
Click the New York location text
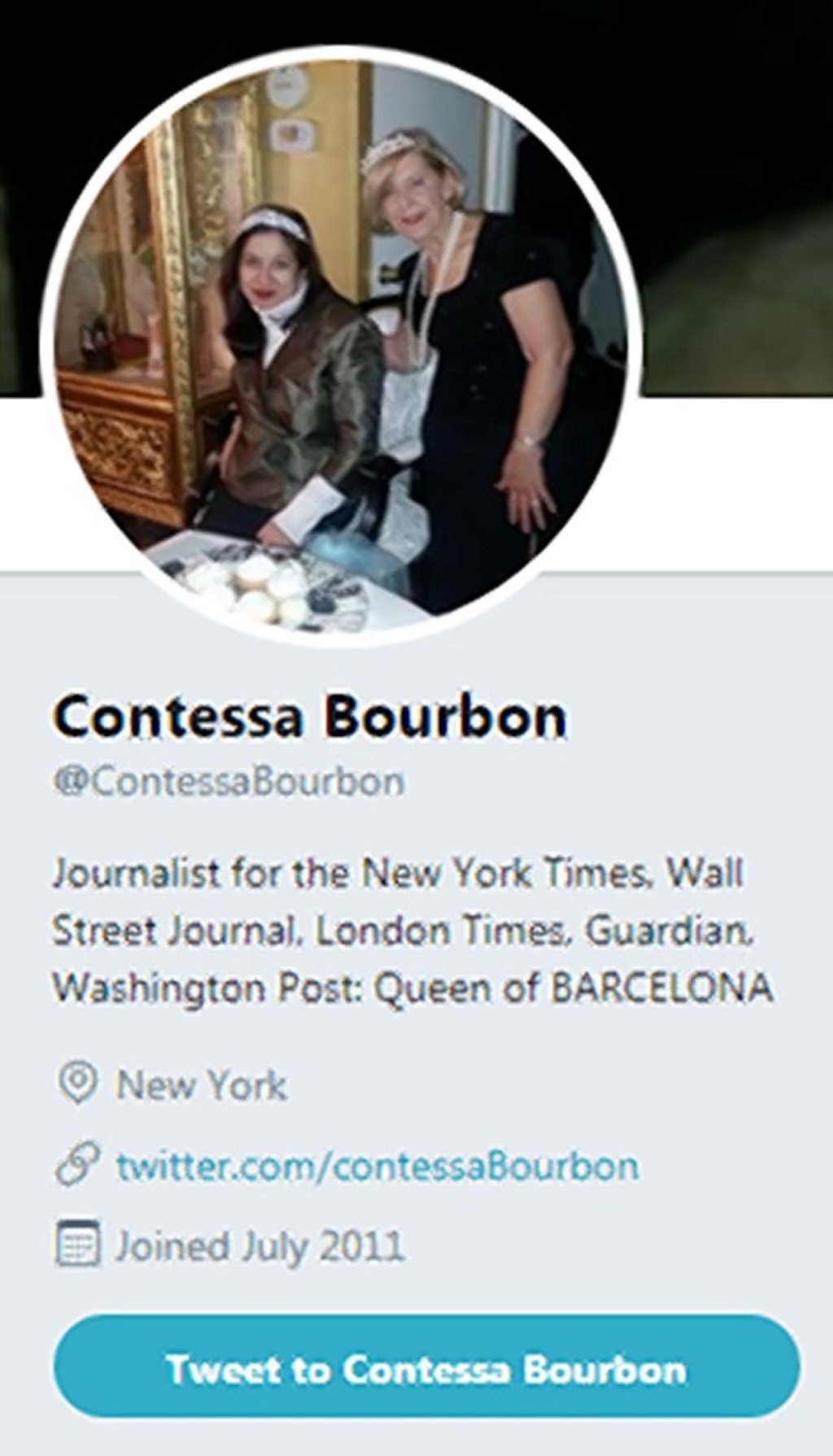(x=201, y=1085)
